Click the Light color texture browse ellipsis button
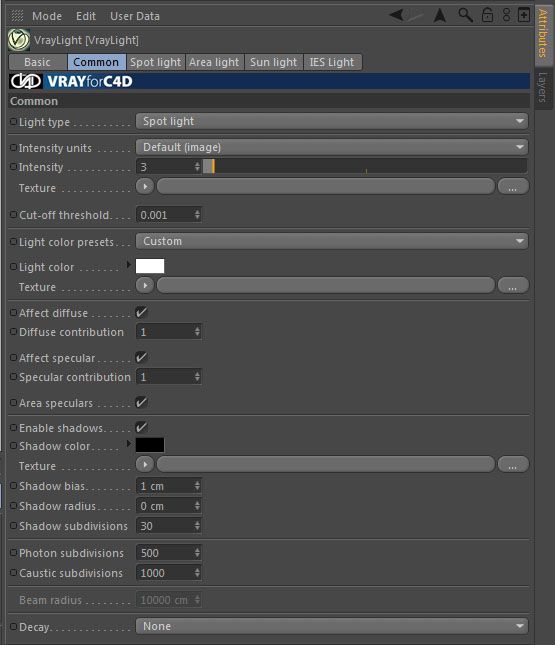This screenshot has height=645, width=555. pos(513,285)
